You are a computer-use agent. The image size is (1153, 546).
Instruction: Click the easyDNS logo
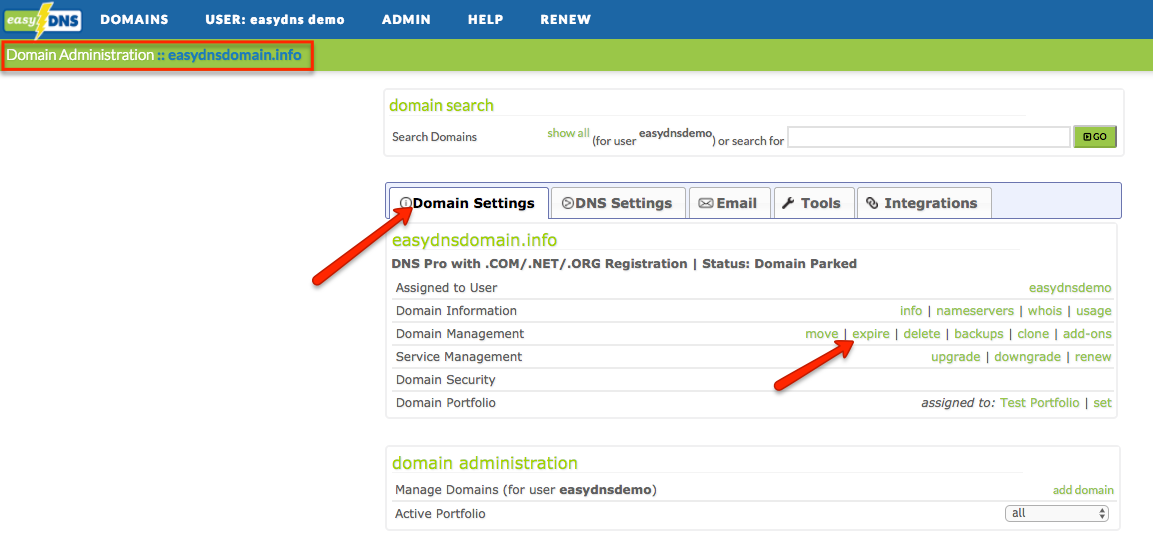(43, 20)
